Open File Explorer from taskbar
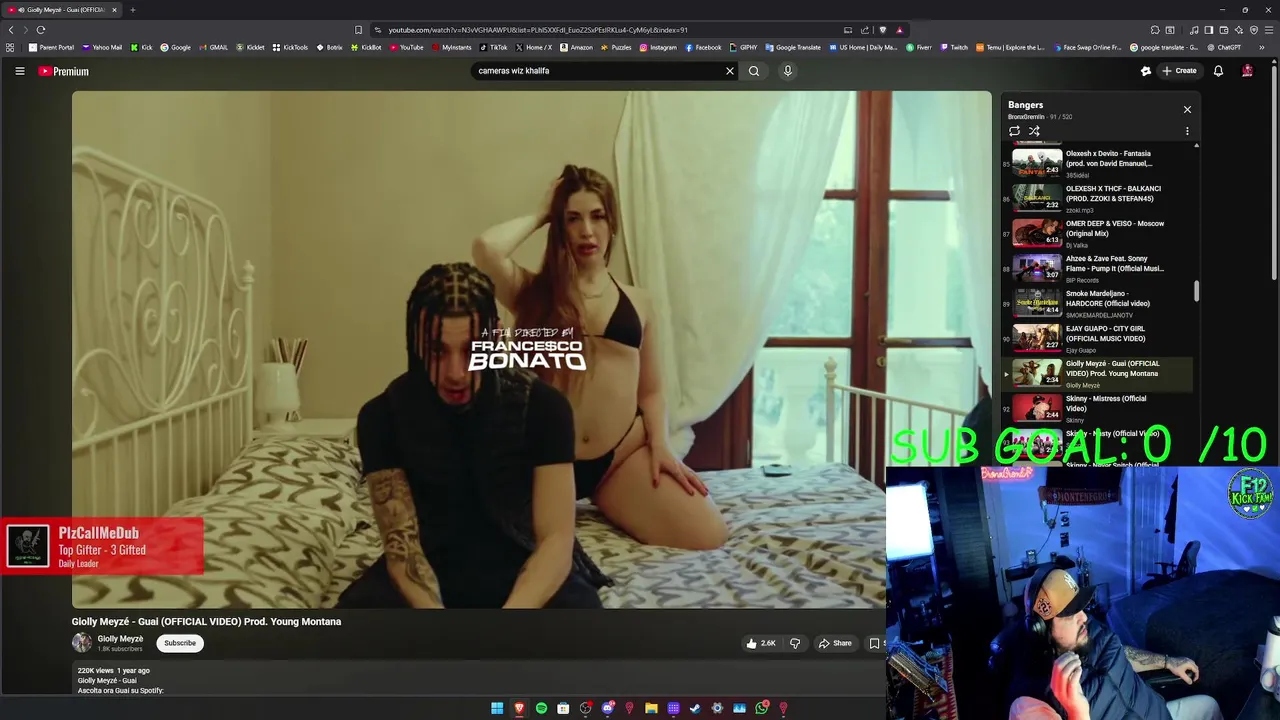The width and height of the screenshot is (1280, 720). click(651, 708)
